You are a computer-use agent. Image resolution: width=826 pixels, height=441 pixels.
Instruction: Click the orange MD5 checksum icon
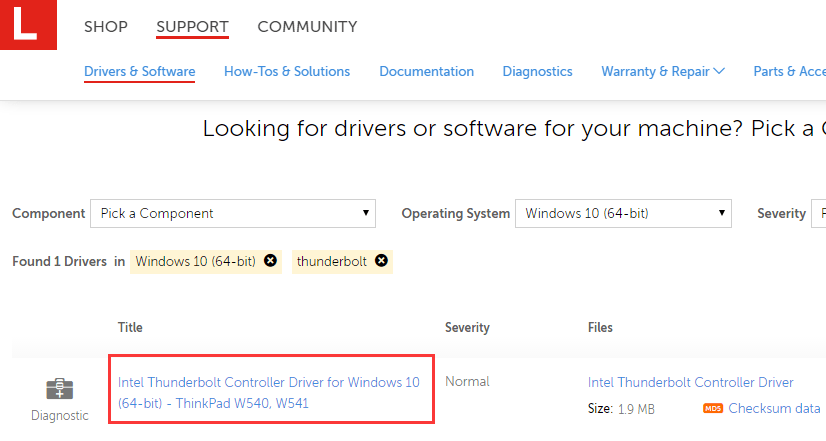713,408
